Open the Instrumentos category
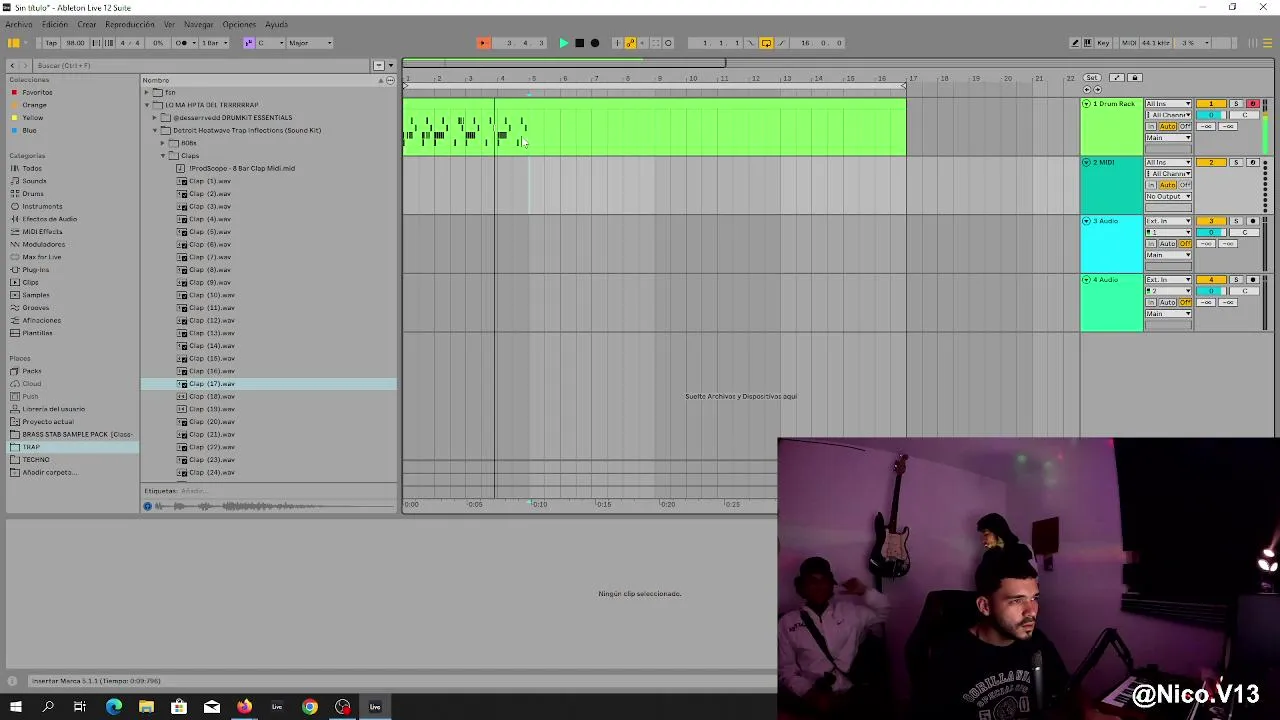The width and height of the screenshot is (1280, 720). (42, 206)
